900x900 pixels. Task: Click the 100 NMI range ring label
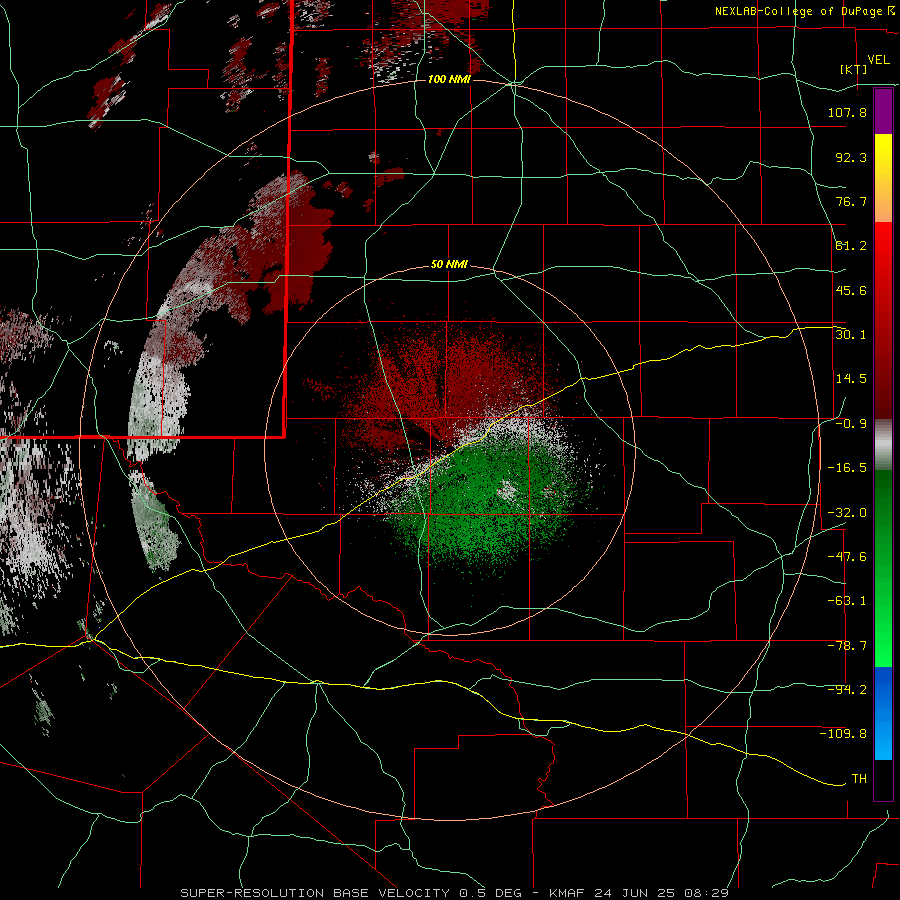point(449,79)
